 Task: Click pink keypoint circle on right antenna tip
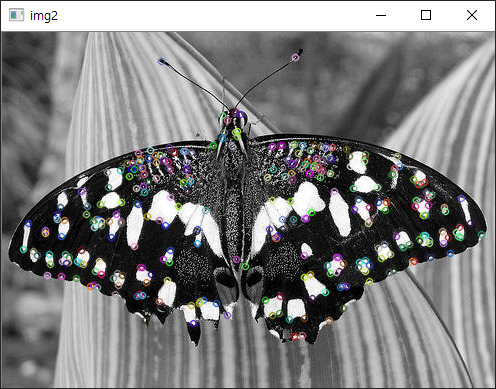[x=295, y=58]
